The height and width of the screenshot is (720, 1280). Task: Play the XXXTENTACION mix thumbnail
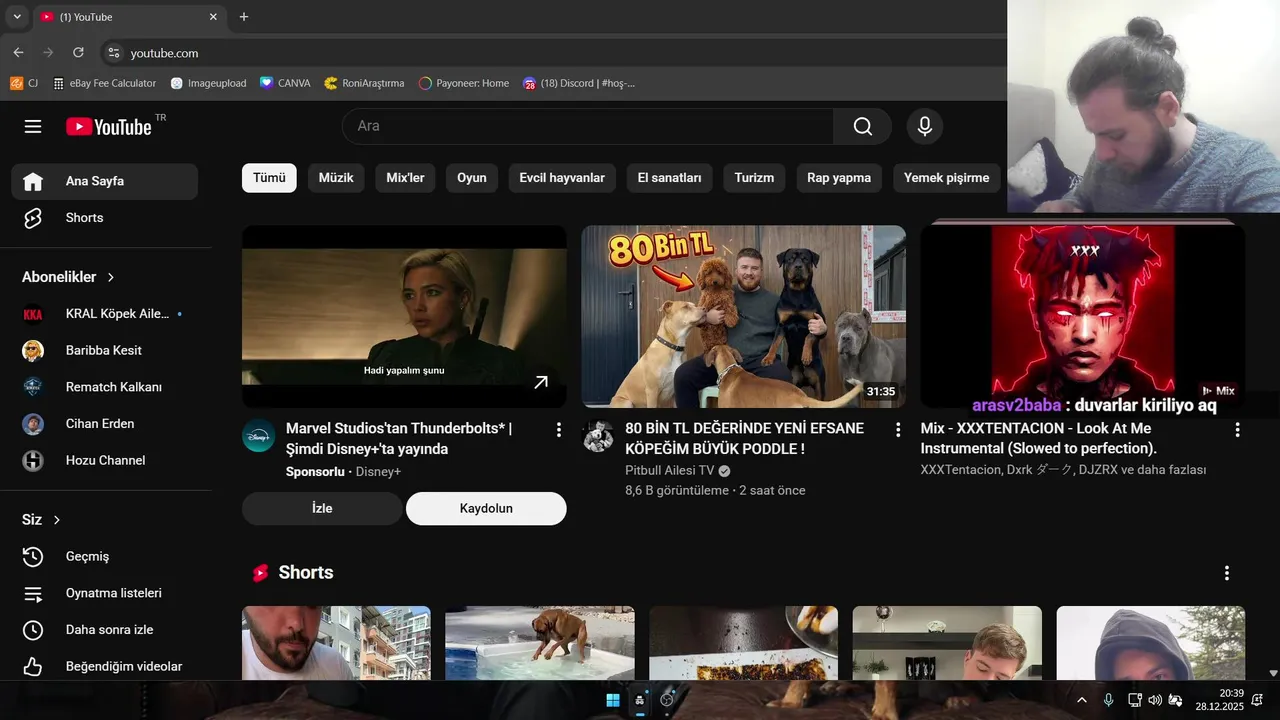point(1083,316)
